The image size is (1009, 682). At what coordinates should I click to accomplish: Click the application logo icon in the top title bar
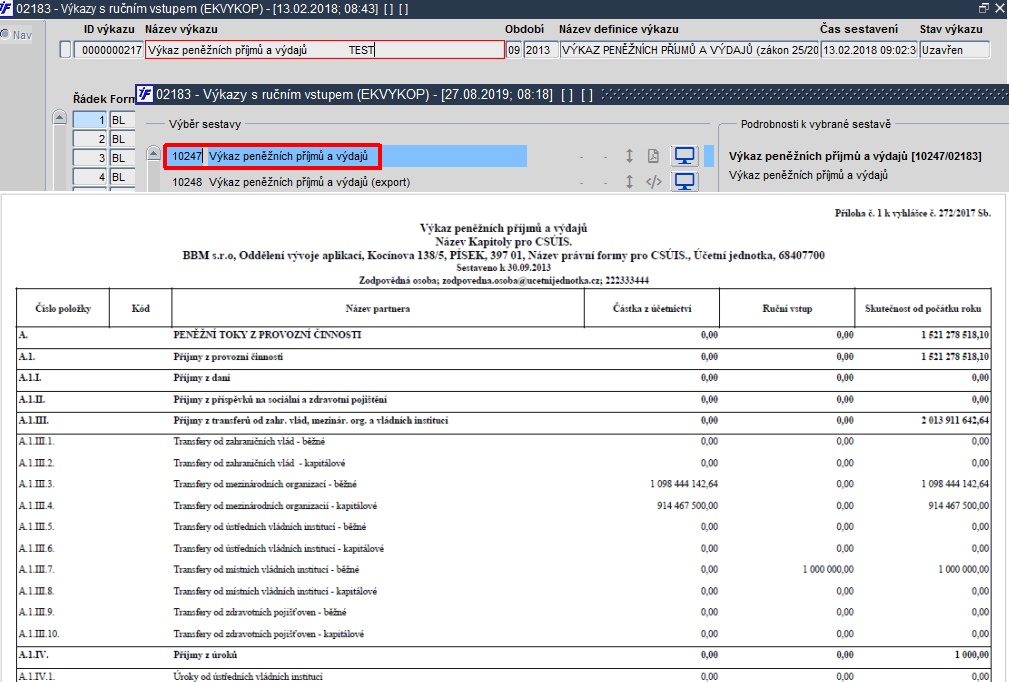click(6, 8)
